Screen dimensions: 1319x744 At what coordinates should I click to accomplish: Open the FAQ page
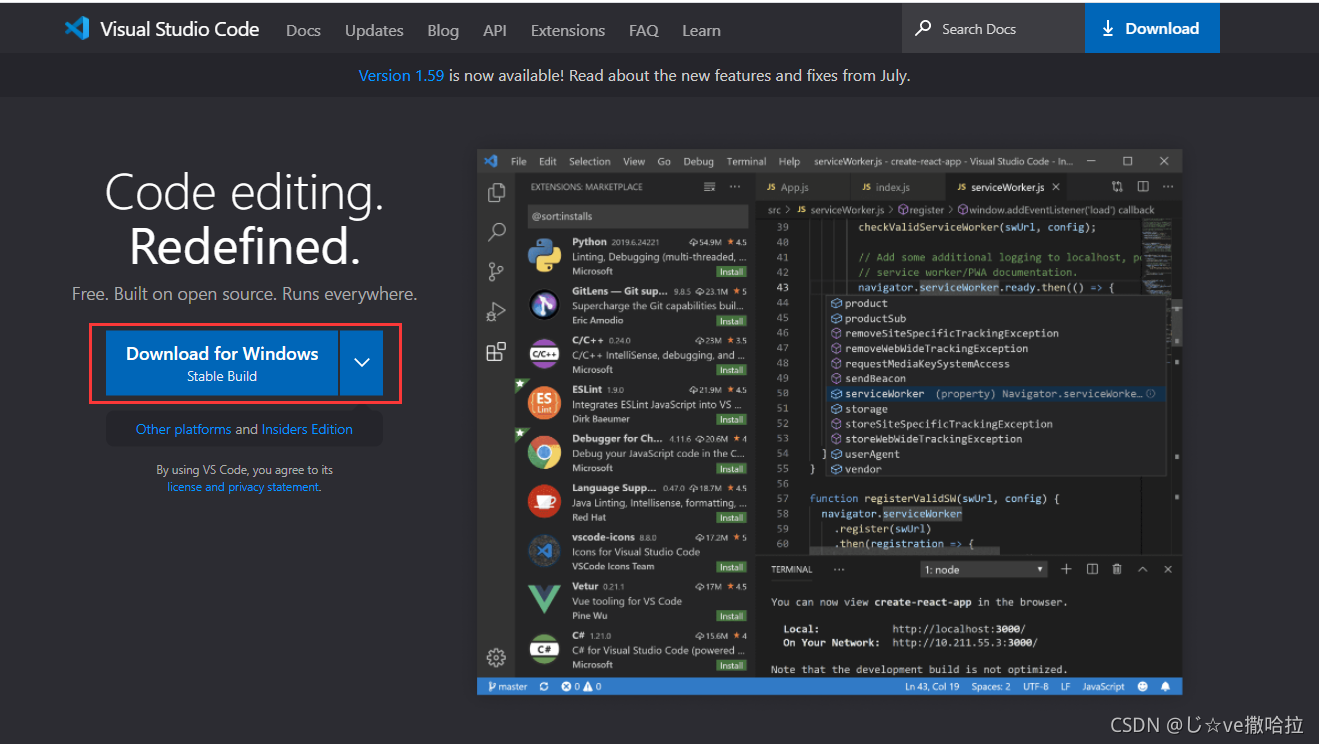point(644,30)
